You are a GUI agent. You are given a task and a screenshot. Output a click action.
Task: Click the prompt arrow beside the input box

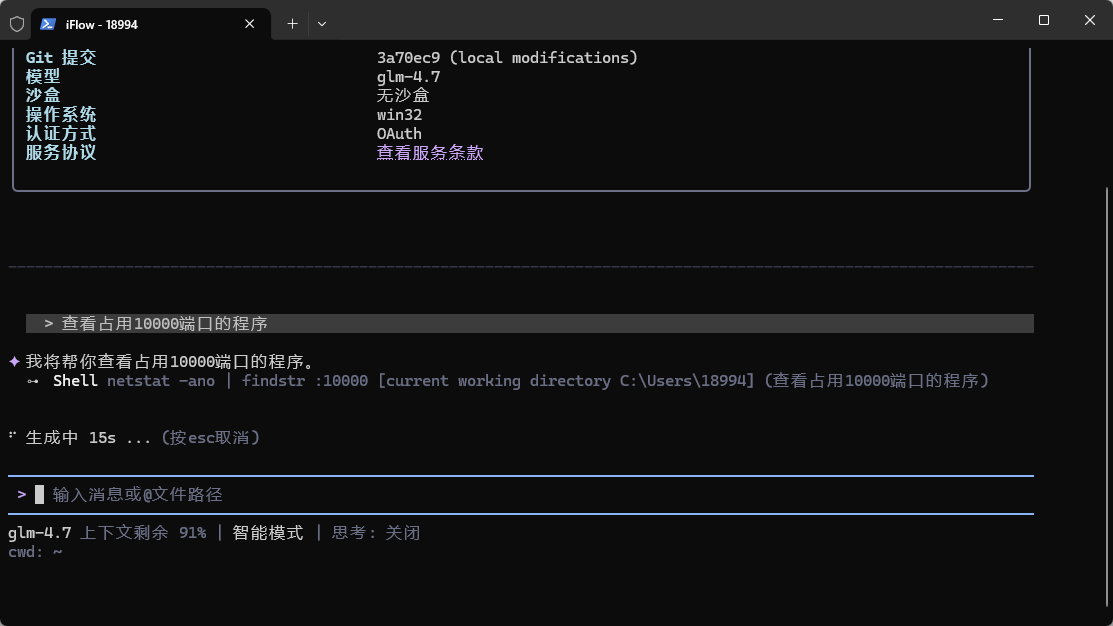pos(22,494)
